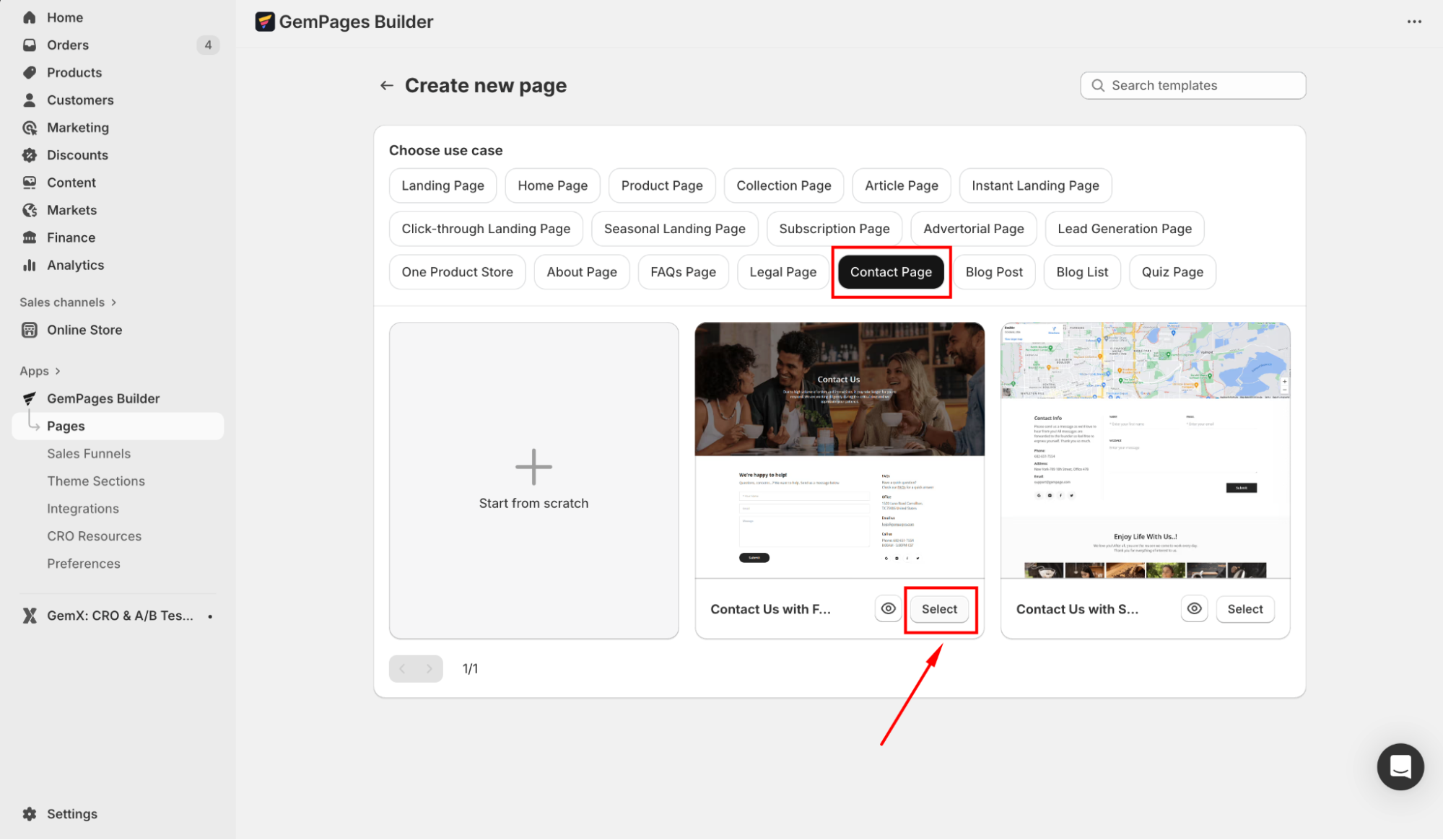The image size is (1443, 840).
Task: Open Sales Funnels in the sidebar
Action: [89, 453]
